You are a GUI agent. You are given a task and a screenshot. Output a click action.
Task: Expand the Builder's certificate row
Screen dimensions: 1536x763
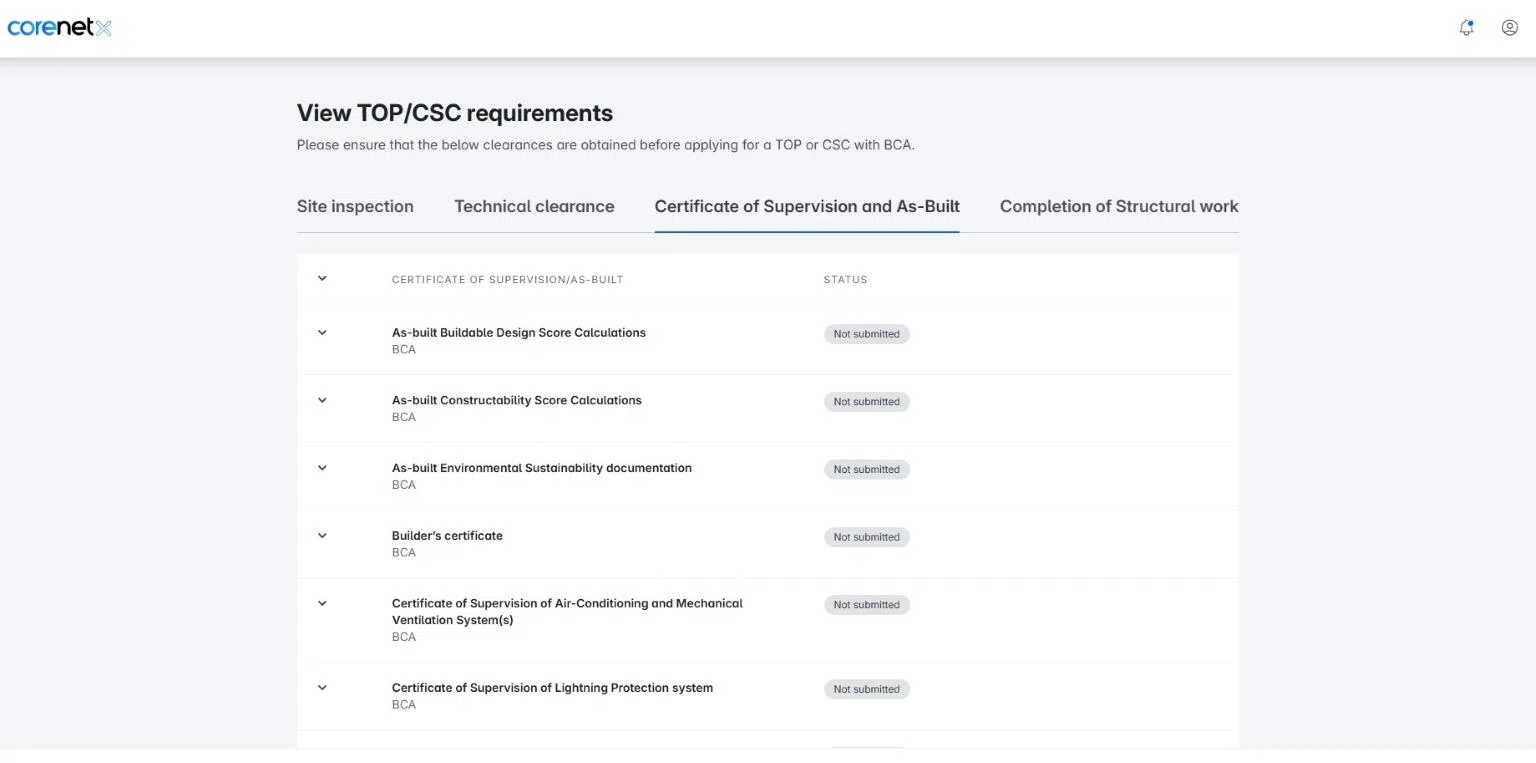pyautogui.click(x=322, y=535)
